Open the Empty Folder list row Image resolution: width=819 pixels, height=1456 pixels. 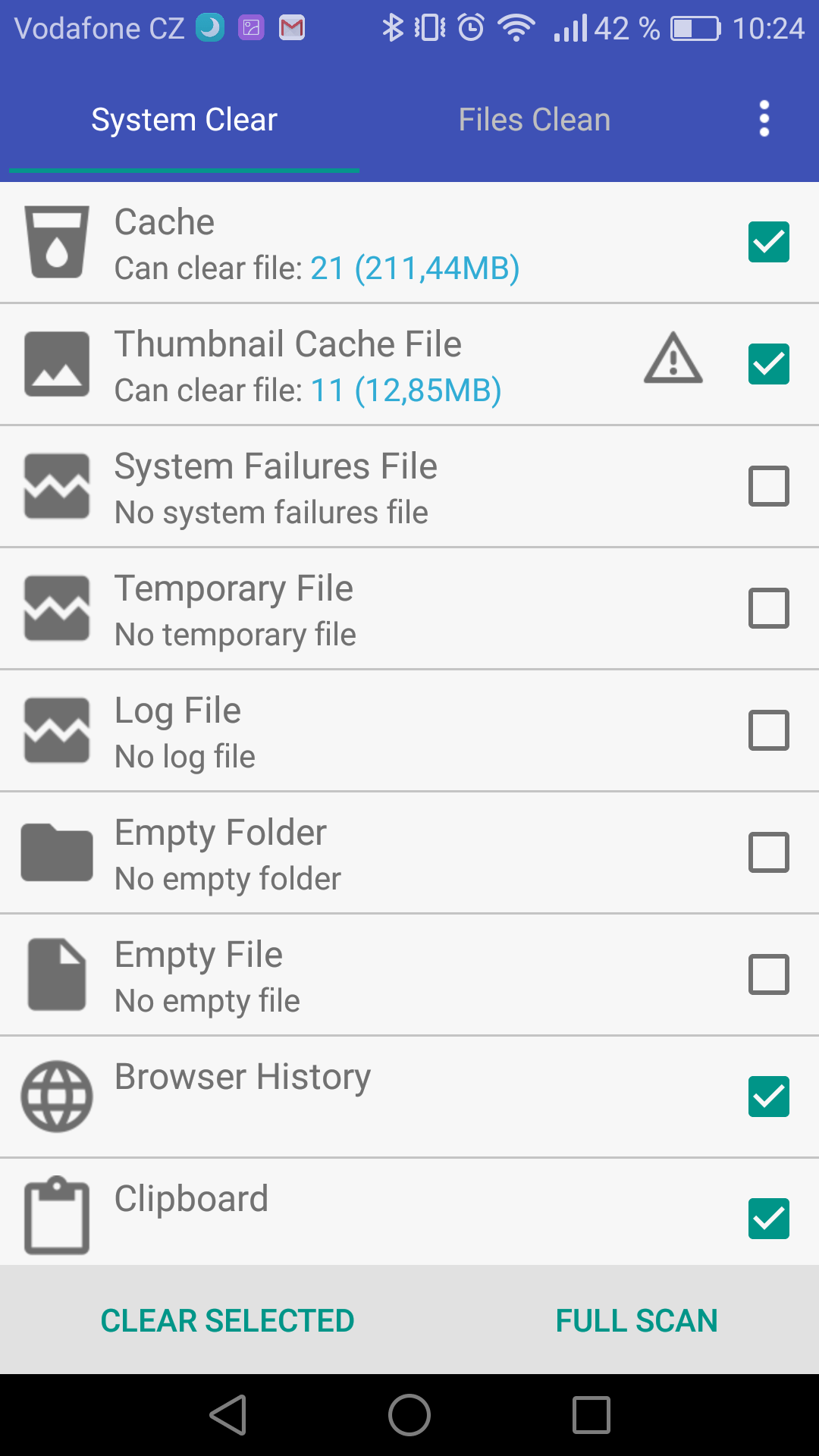[x=409, y=852]
